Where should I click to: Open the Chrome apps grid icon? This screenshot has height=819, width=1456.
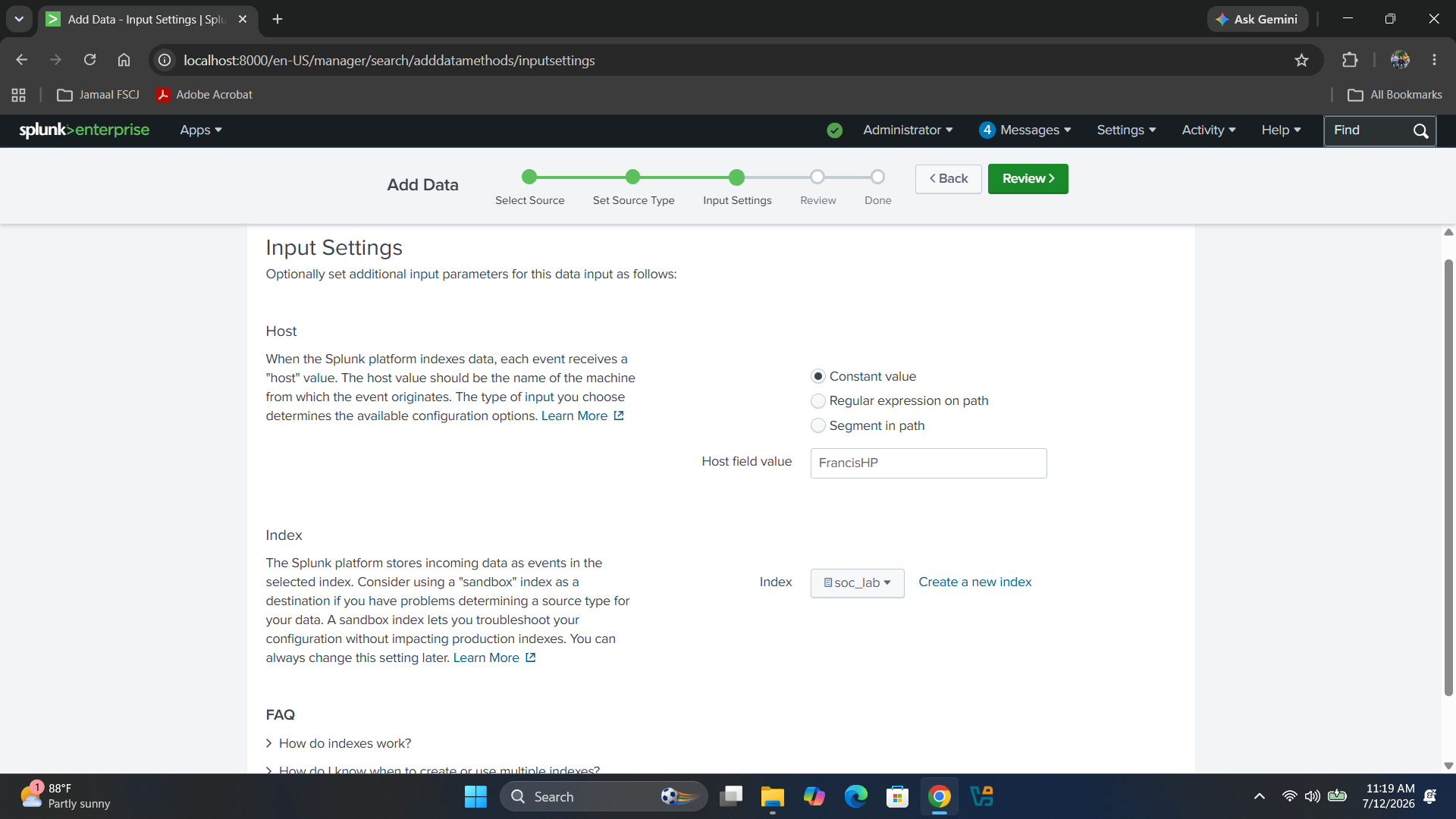19,95
